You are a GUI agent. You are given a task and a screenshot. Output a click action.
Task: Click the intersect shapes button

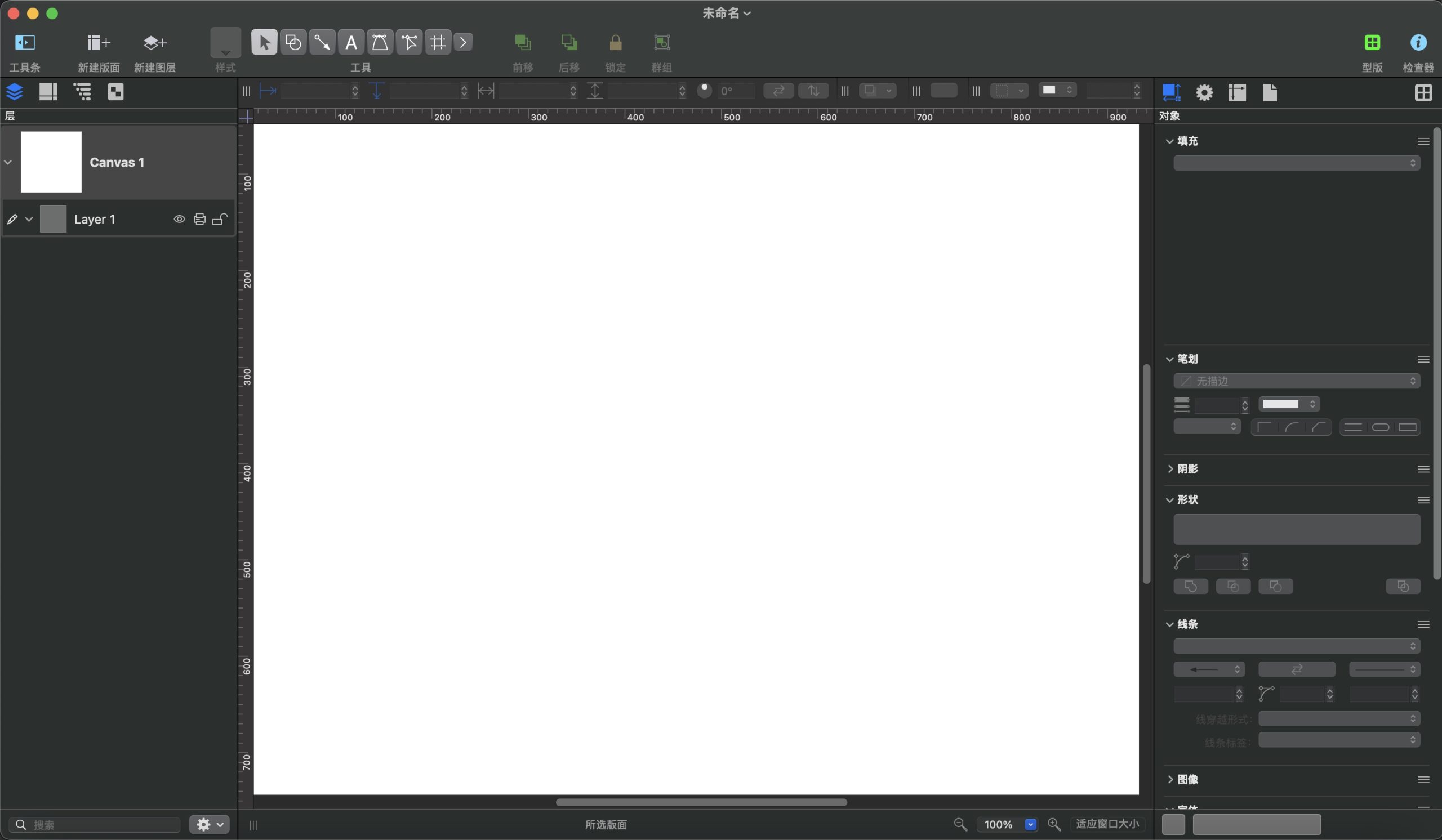pyautogui.click(x=1233, y=586)
